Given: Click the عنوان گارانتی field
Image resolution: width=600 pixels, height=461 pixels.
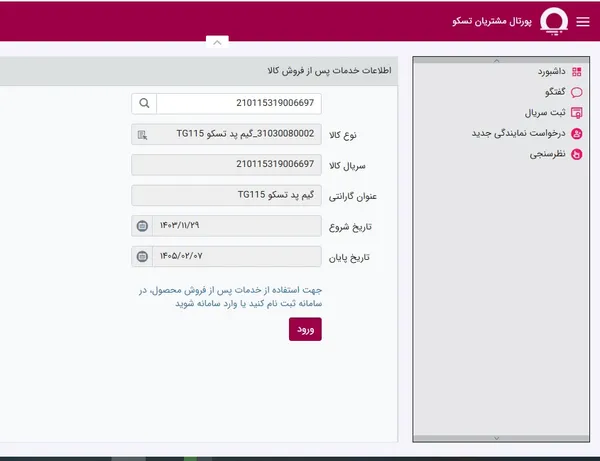Looking at the screenshot, I should [x=226, y=195].
